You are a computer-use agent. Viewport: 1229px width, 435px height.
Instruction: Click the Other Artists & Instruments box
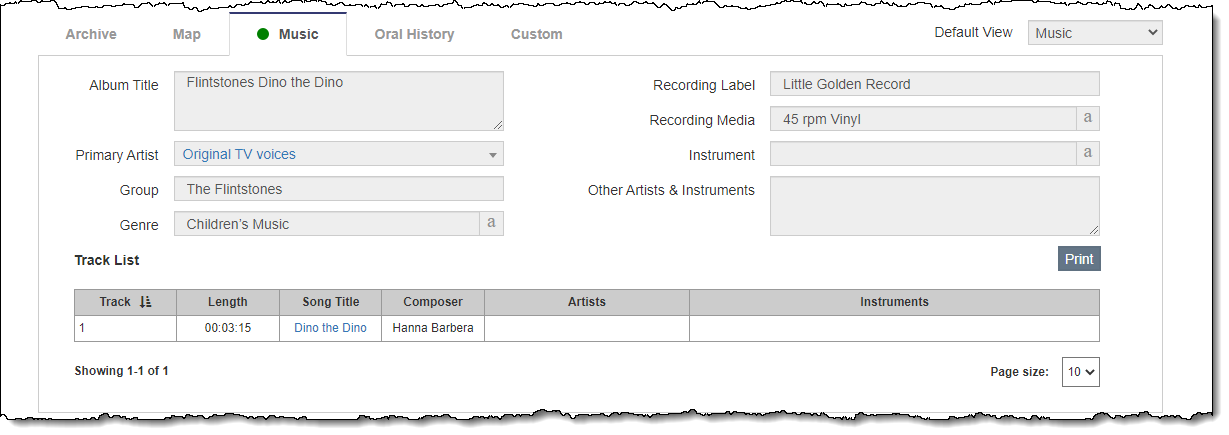pyautogui.click(x=935, y=206)
